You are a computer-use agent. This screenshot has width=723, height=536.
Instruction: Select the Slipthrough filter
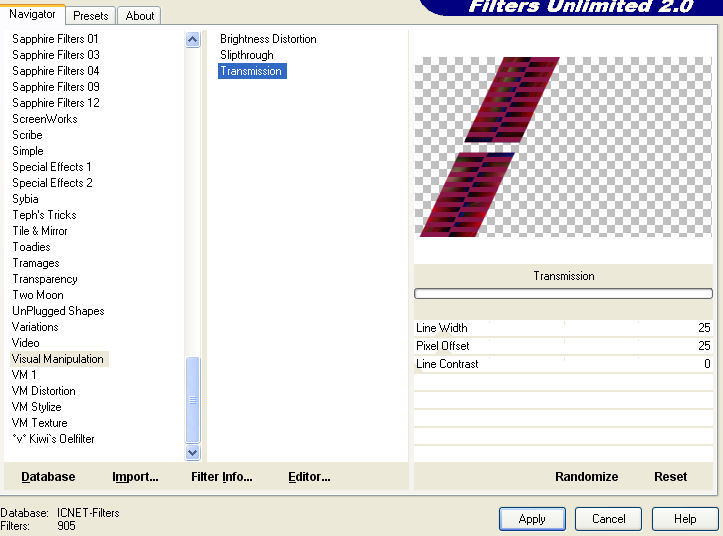[x=247, y=55]
